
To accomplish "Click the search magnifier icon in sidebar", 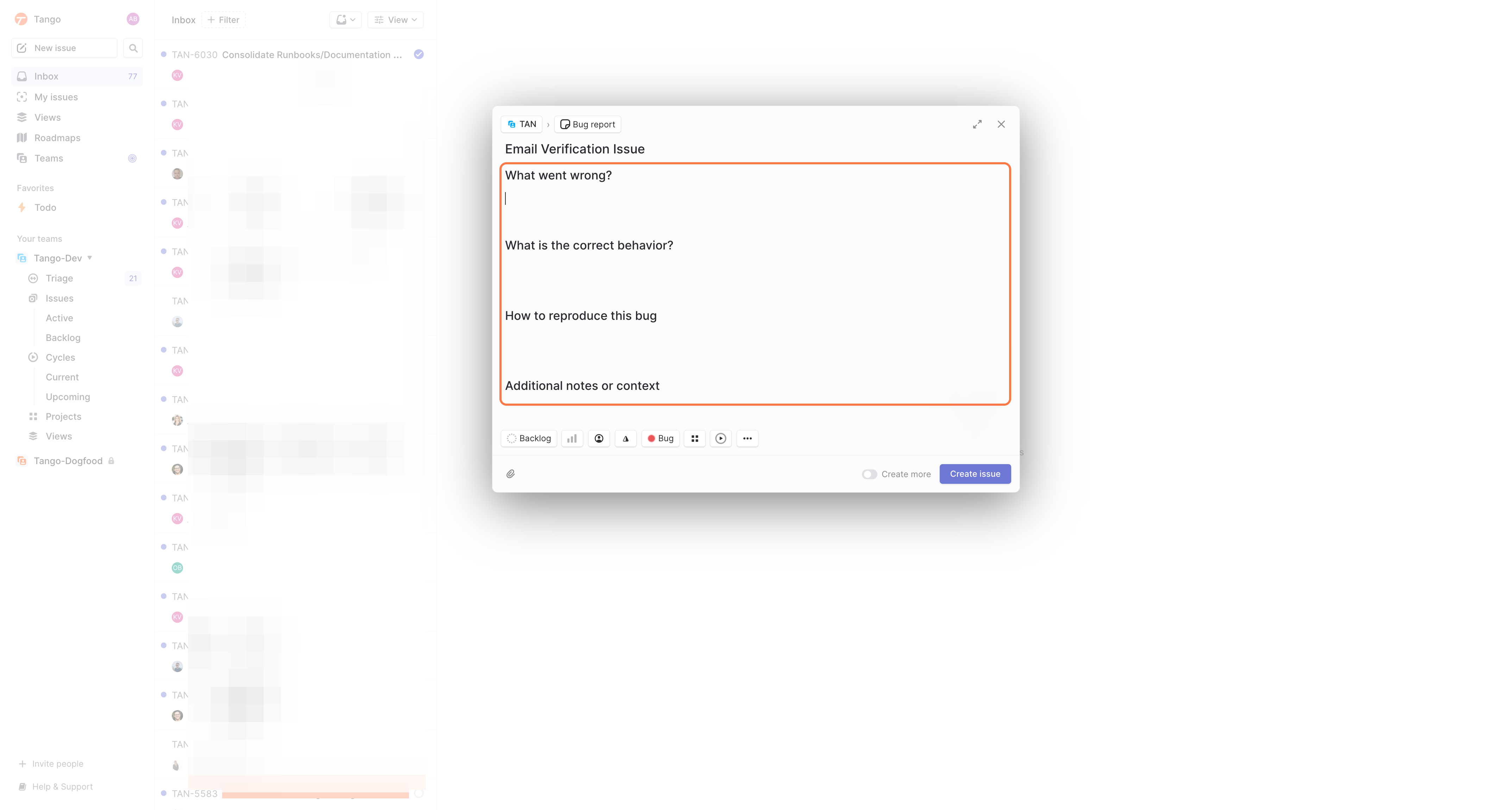I will (x=133, y=48).
